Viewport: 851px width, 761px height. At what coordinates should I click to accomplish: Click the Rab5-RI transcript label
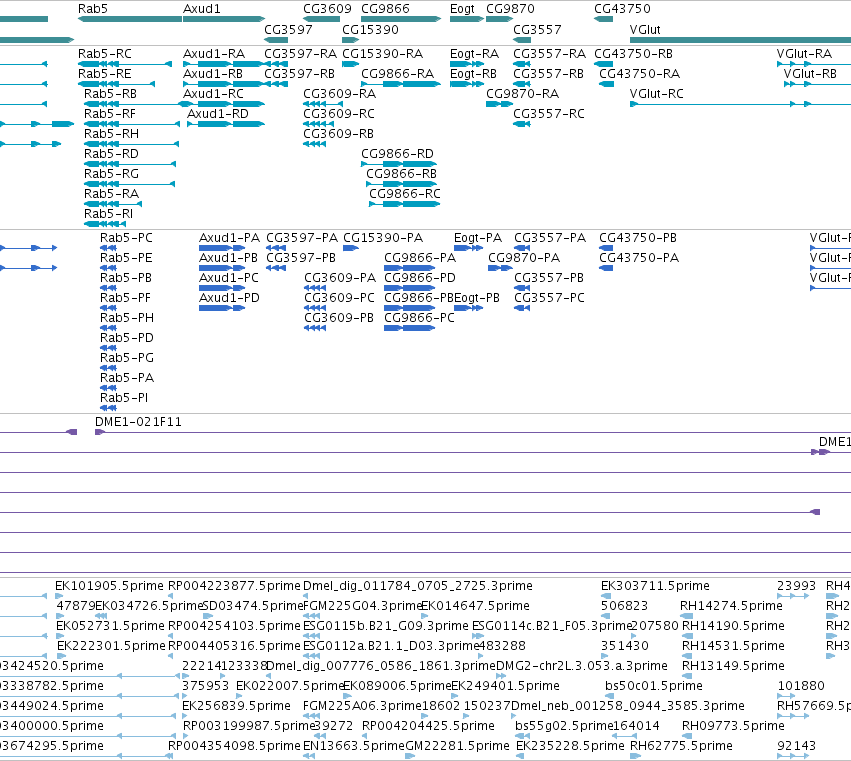point(108,214)
